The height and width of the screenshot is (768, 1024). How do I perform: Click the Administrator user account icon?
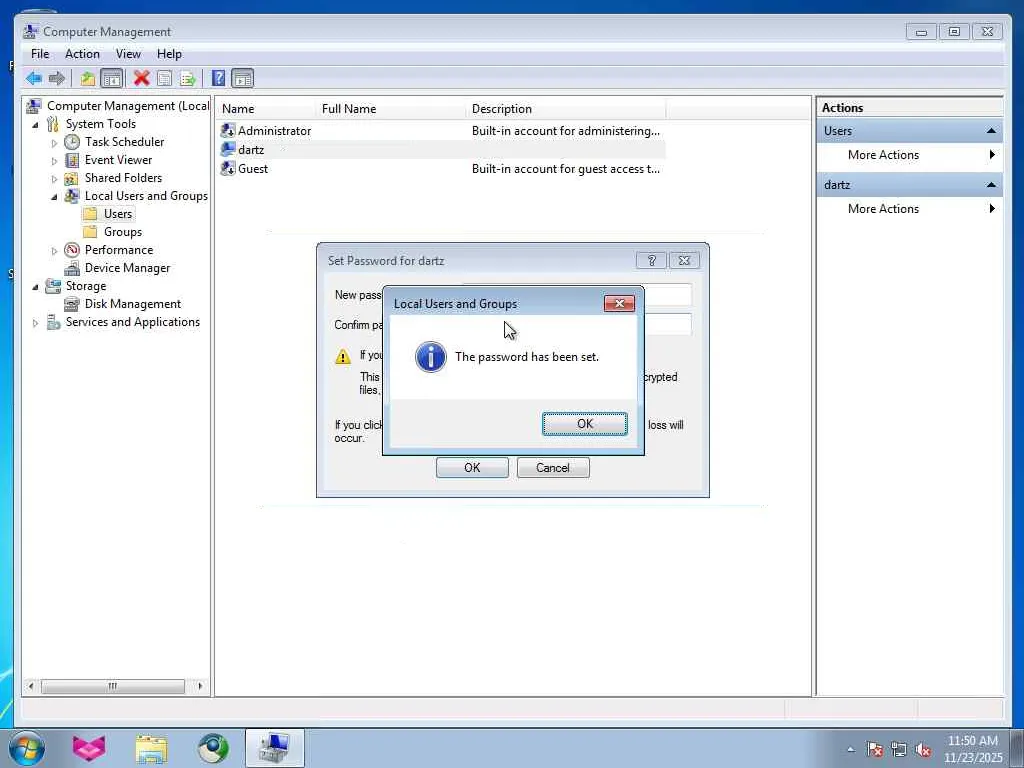click(228, 131)
